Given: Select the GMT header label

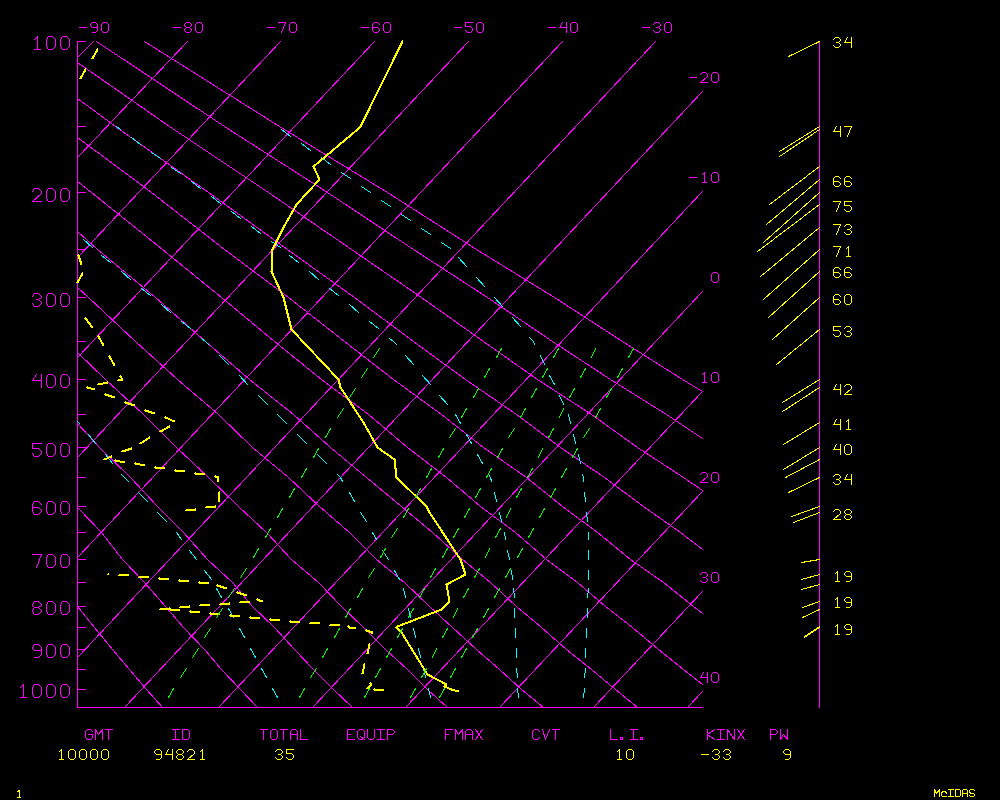Looking at the screenshot, I should pos(99,735).
